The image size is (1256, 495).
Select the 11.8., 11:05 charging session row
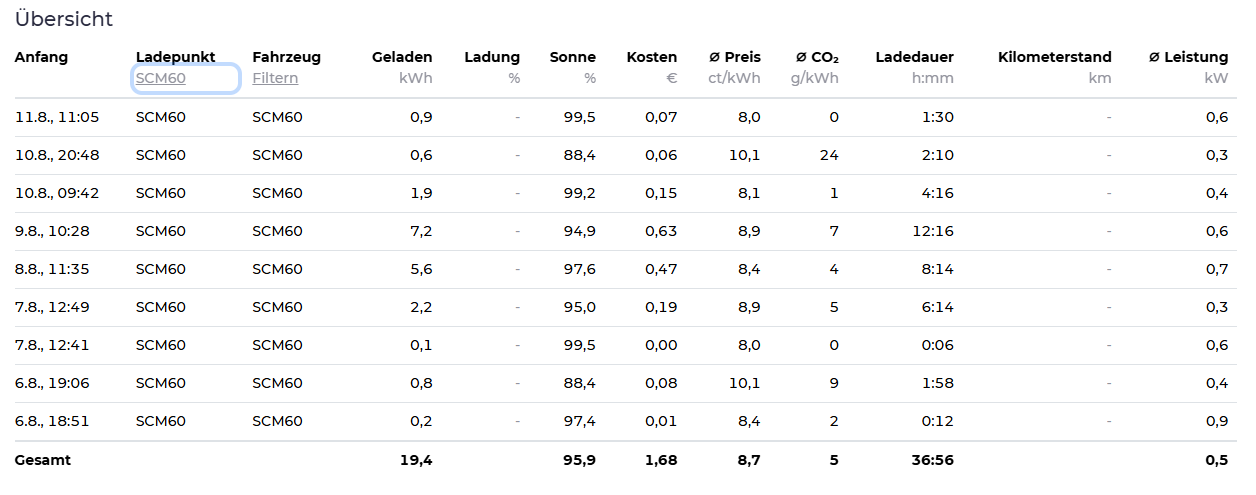pos(625,117)
